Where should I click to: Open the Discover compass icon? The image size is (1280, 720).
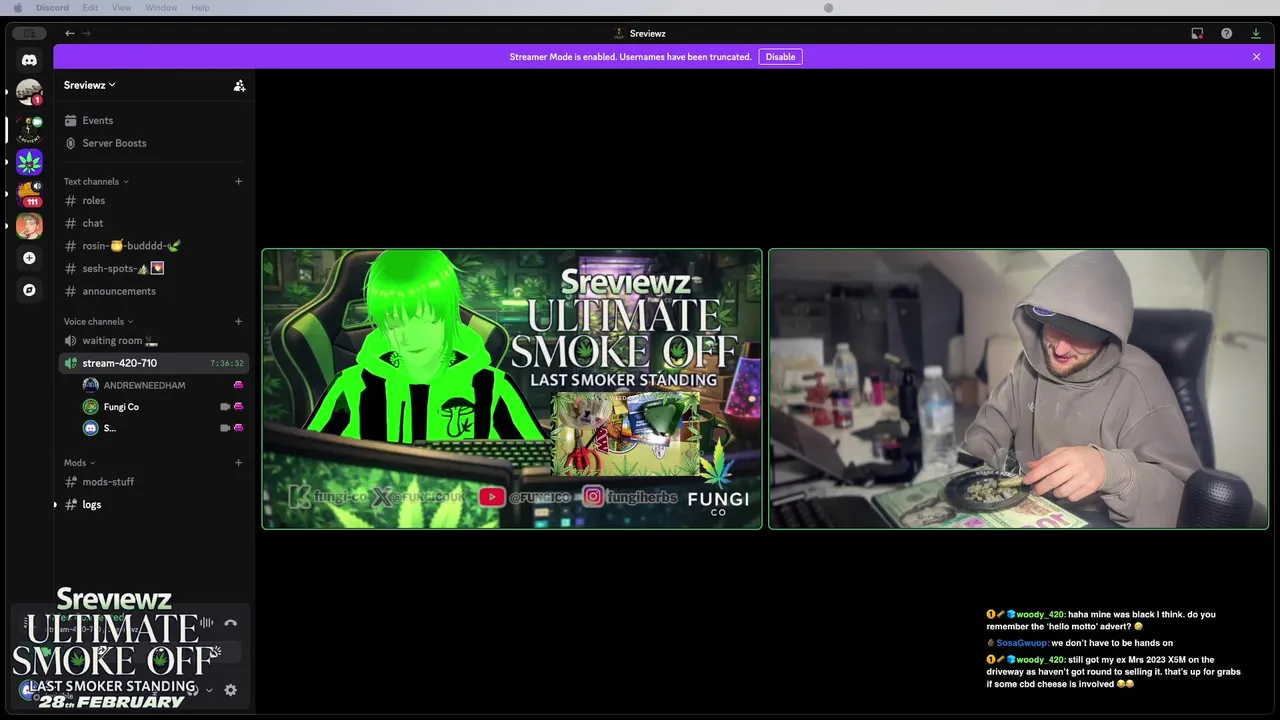29,290
